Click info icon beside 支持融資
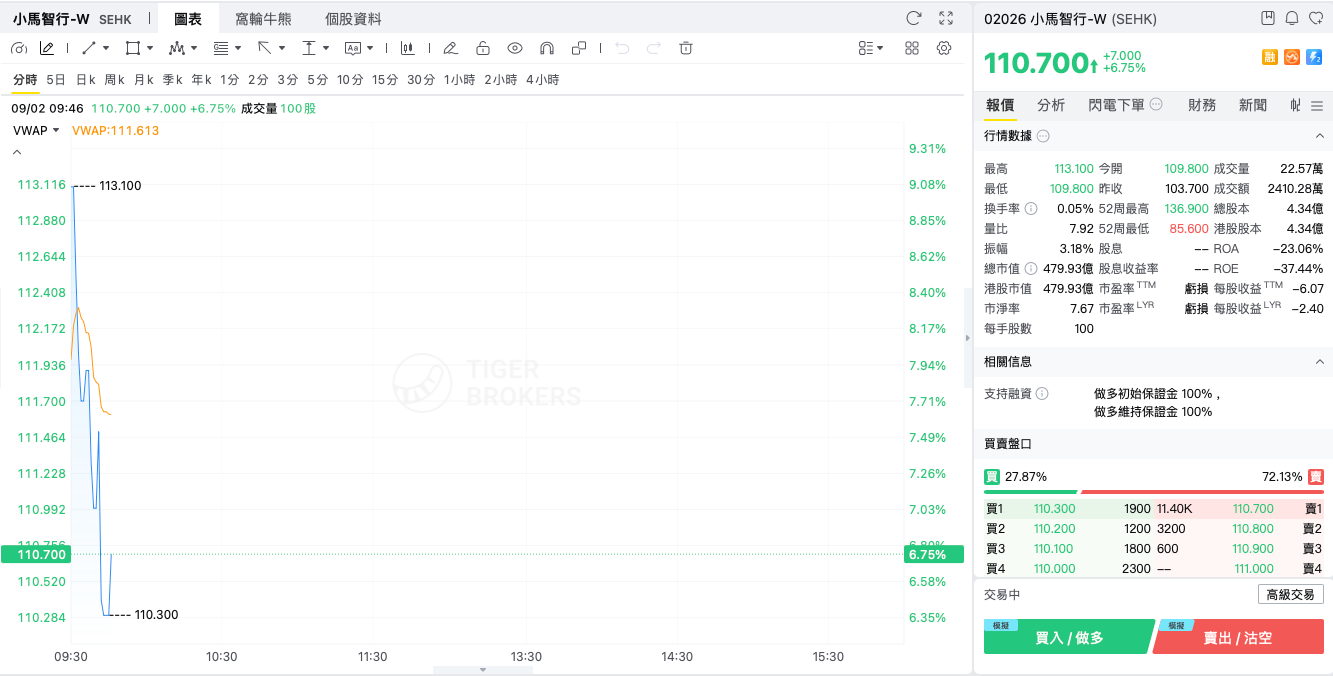 click(1042, 394)
